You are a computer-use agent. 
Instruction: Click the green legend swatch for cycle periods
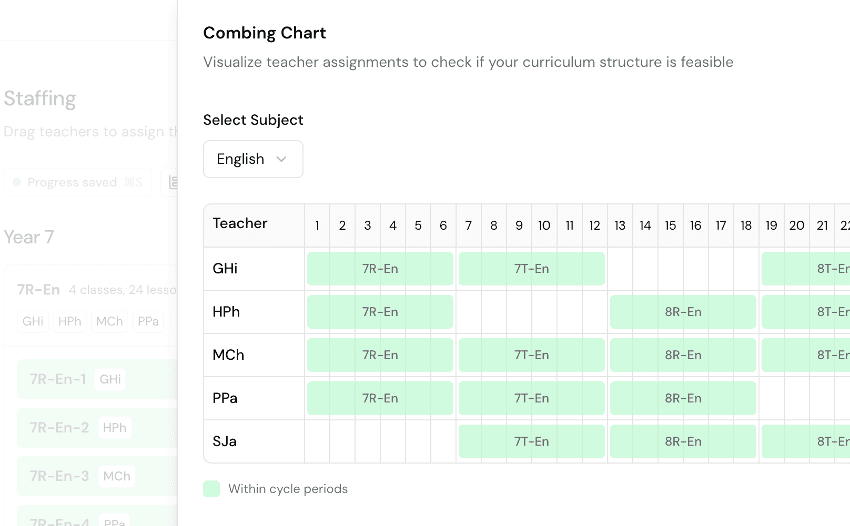tap(211, 489)
